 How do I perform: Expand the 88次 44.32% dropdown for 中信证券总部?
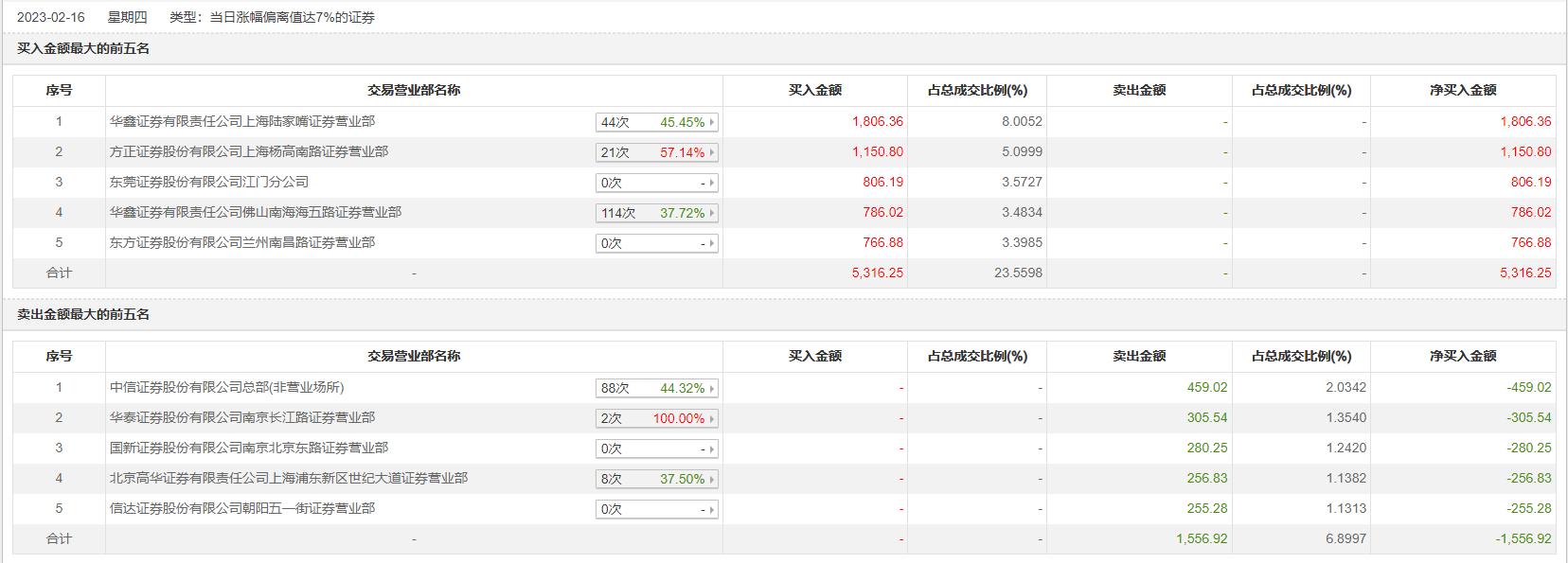click(x=657, y=388)
